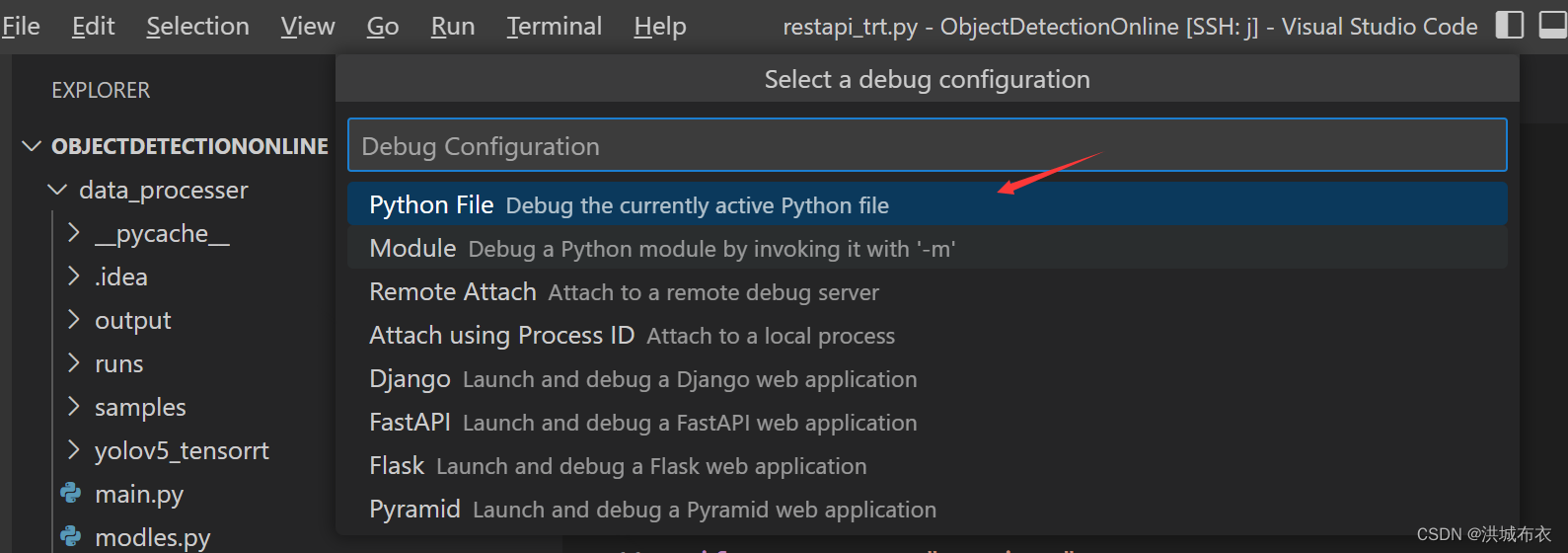Choose Remote Attach debug option

[x=624, y=292]
